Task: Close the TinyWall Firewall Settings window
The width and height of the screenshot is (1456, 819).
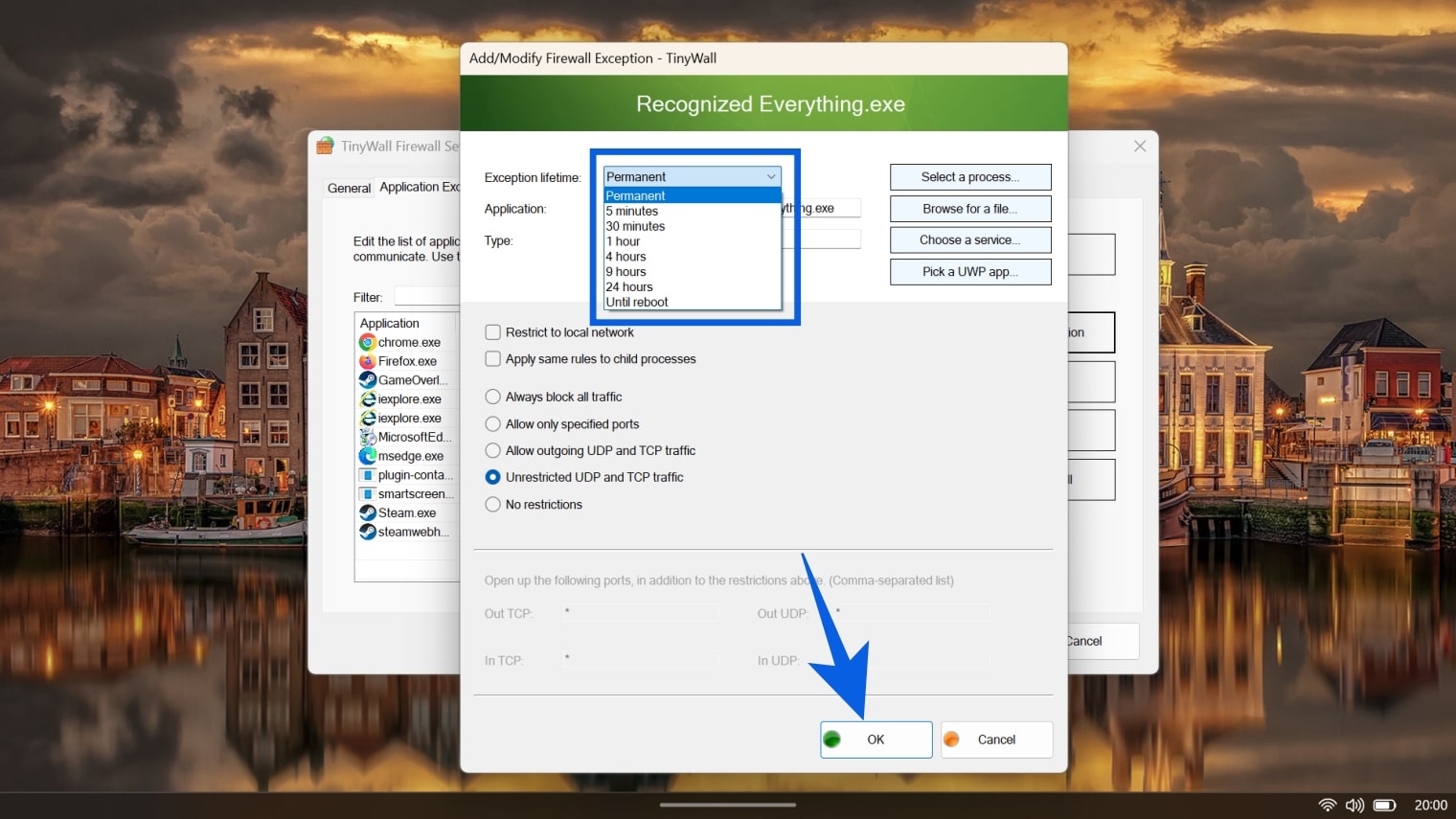Action: (x=1140, y=146)
